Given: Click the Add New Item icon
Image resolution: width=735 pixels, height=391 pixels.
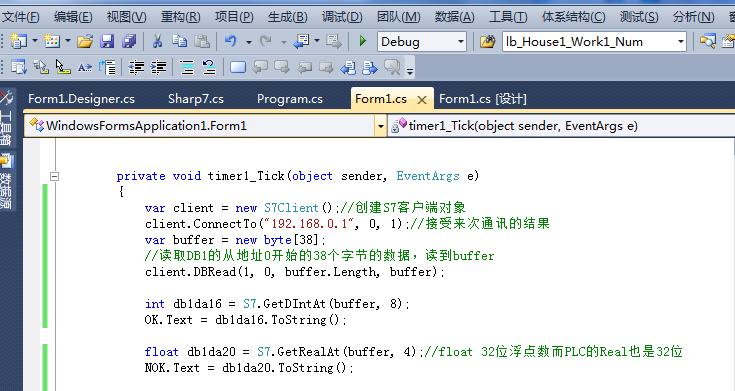Looking at the screenshot, I should pyautogui.click(x=52, y=42).
